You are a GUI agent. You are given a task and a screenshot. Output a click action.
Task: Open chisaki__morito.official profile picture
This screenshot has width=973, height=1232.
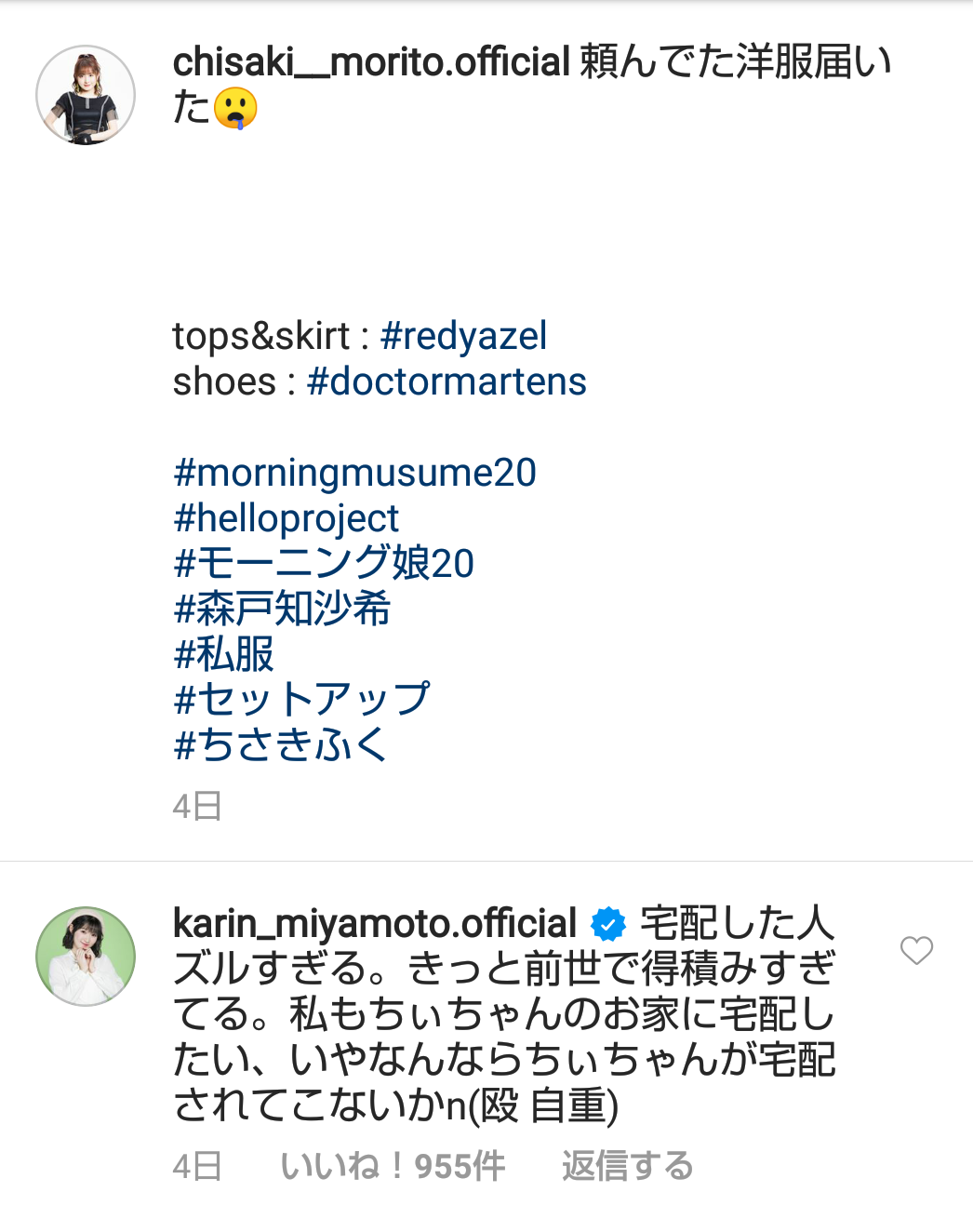(86, 95)
